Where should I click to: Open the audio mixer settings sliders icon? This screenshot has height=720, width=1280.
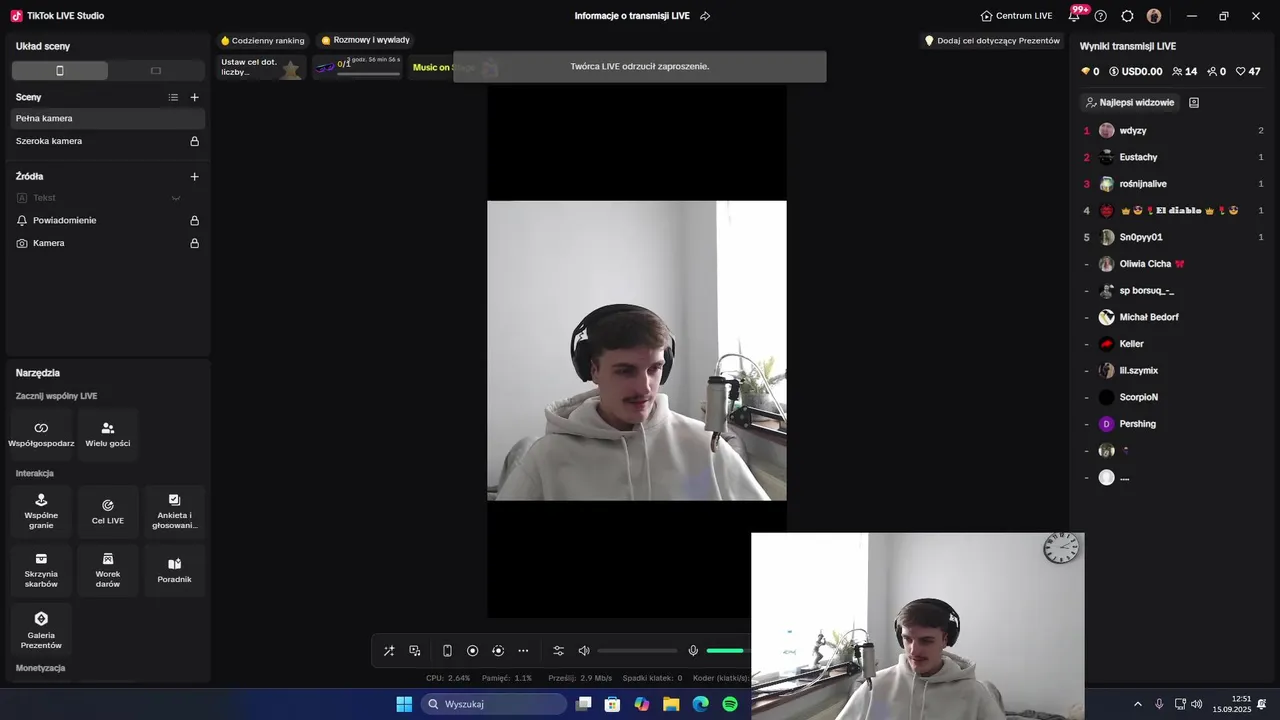pos(559,651)
